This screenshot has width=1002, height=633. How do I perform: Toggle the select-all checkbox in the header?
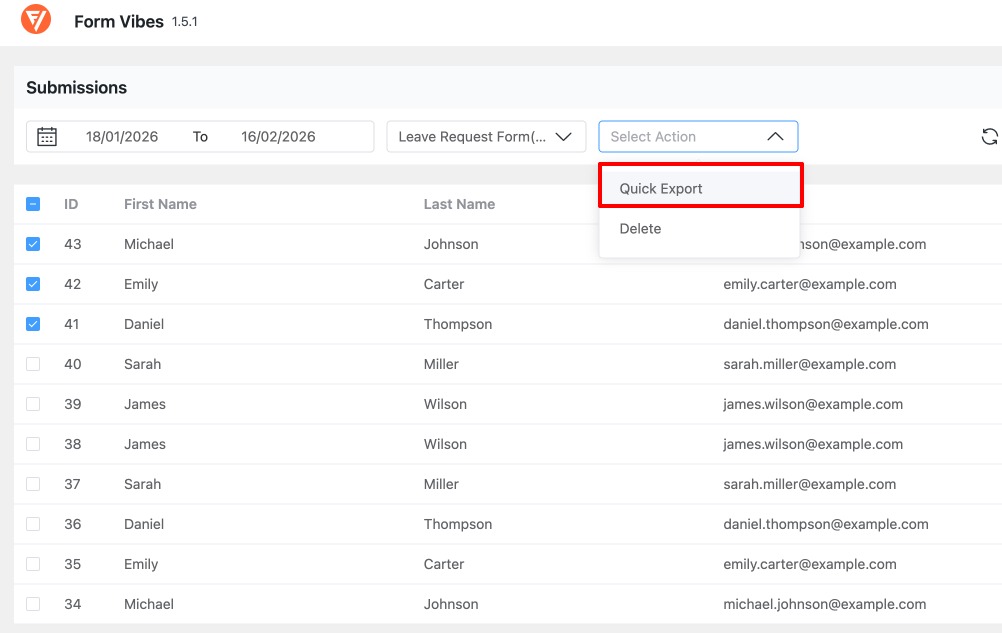click(x=33, y=203)
